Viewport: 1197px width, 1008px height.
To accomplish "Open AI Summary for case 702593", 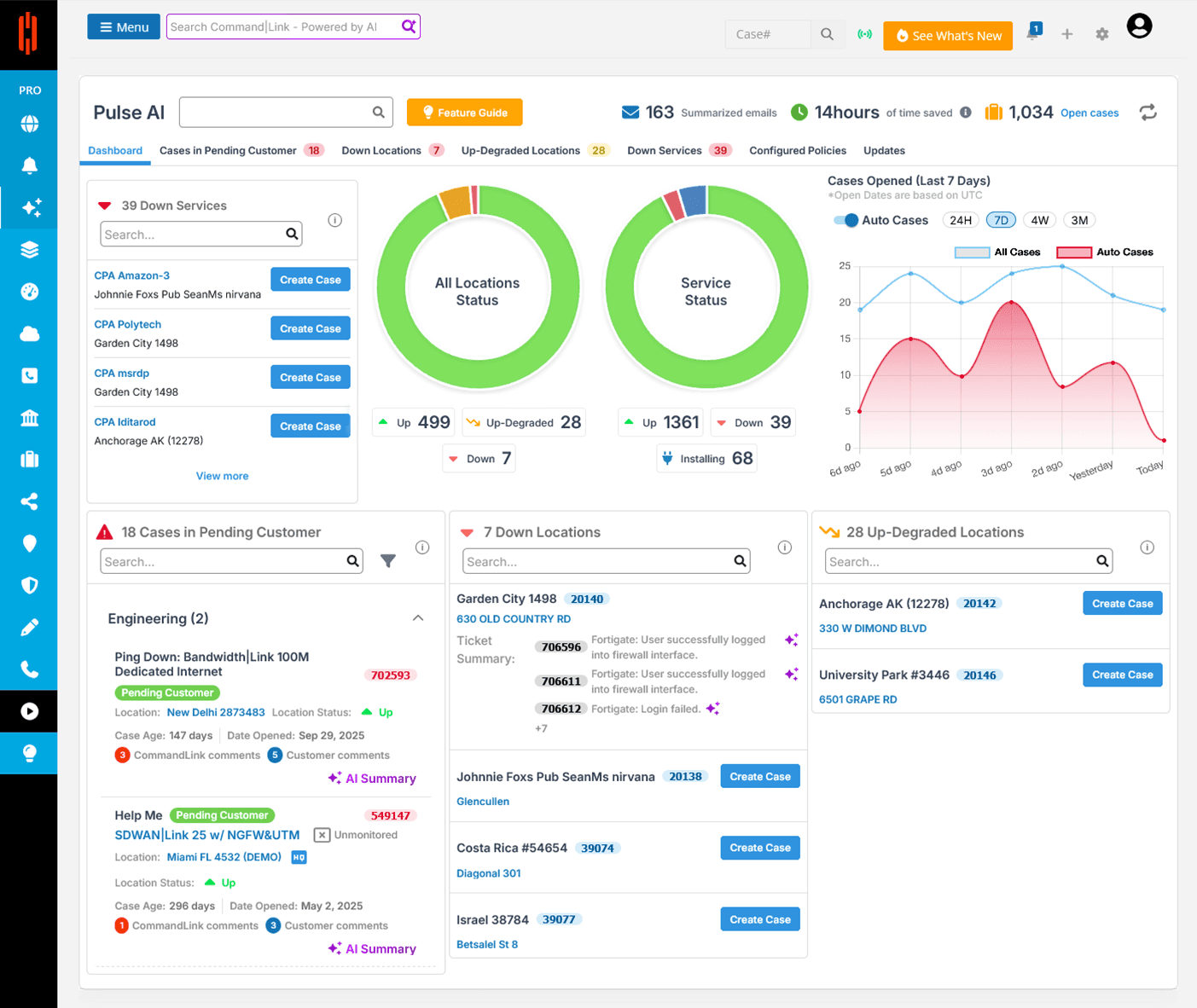I will 372,779.
